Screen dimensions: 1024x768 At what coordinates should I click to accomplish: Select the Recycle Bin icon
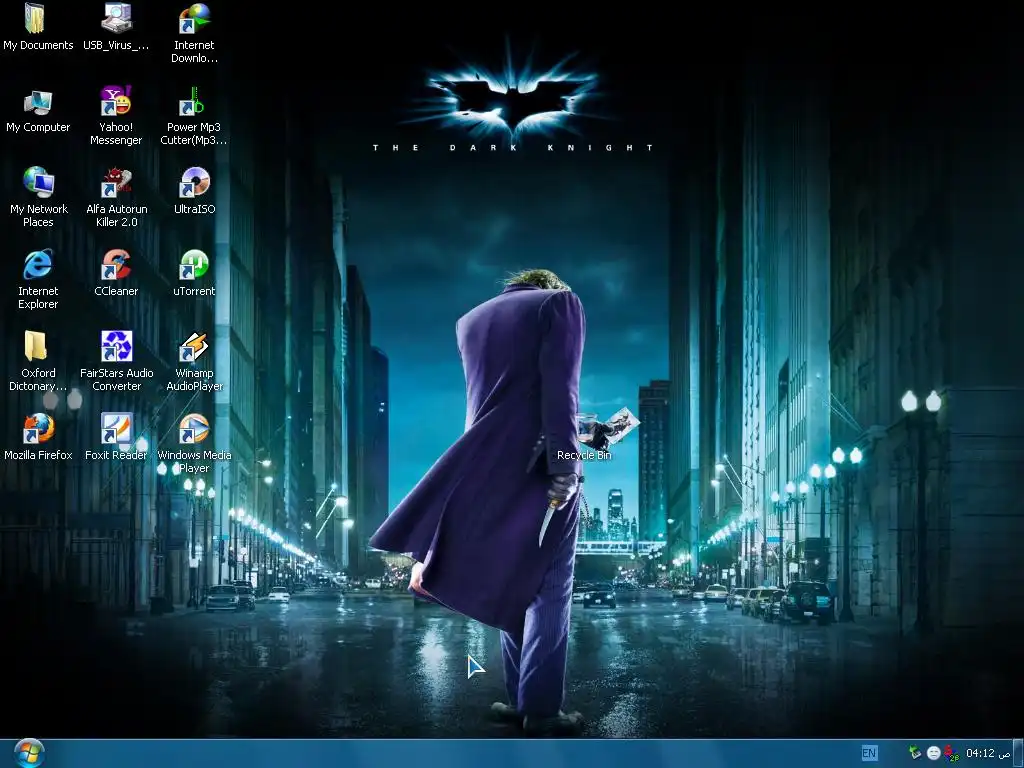pyautogui.click(x=584, y=434)
